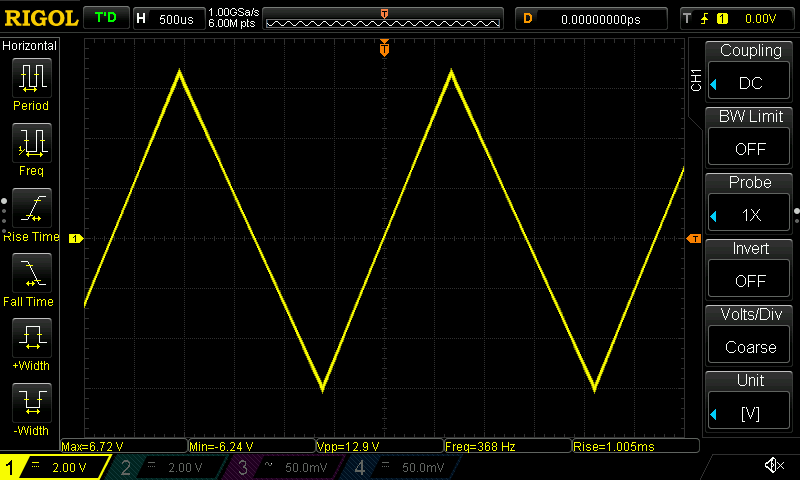Click the Rise=1.005ms measurement readout
Image resolution: width=800 pixels, height=480 pixels.
(x=636, y=446)
